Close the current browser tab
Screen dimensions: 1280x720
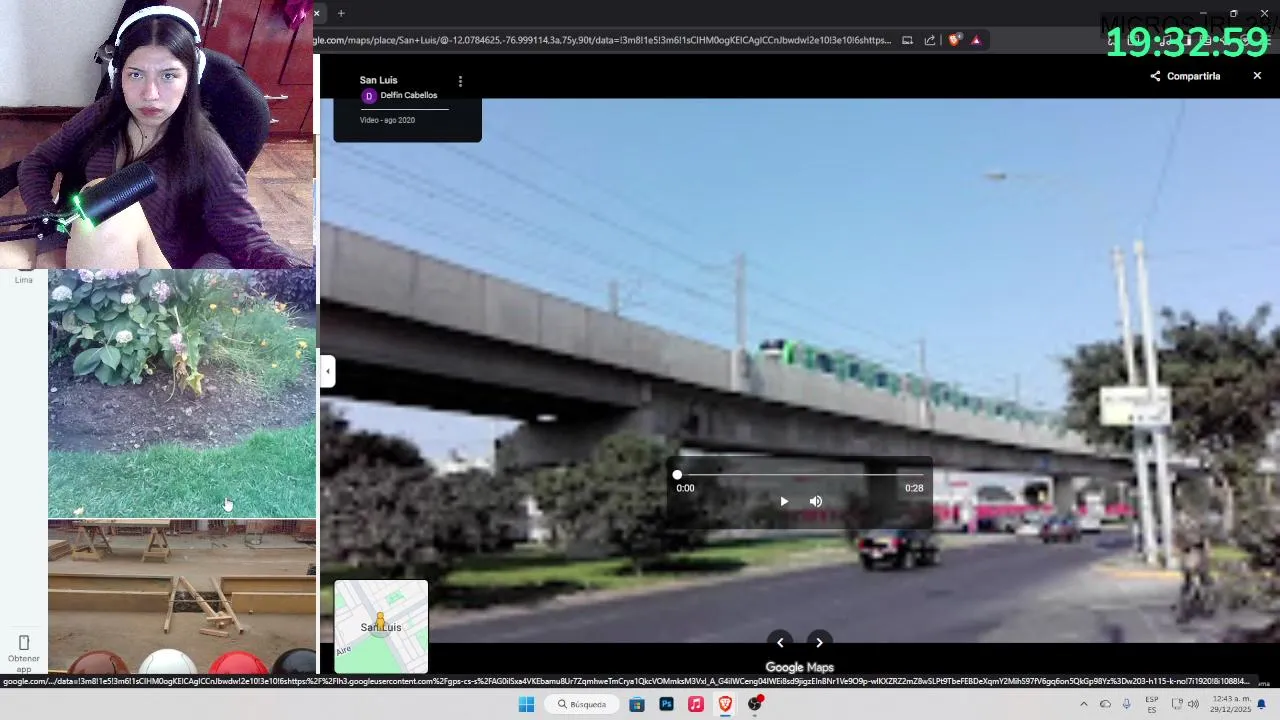(316, 13)
